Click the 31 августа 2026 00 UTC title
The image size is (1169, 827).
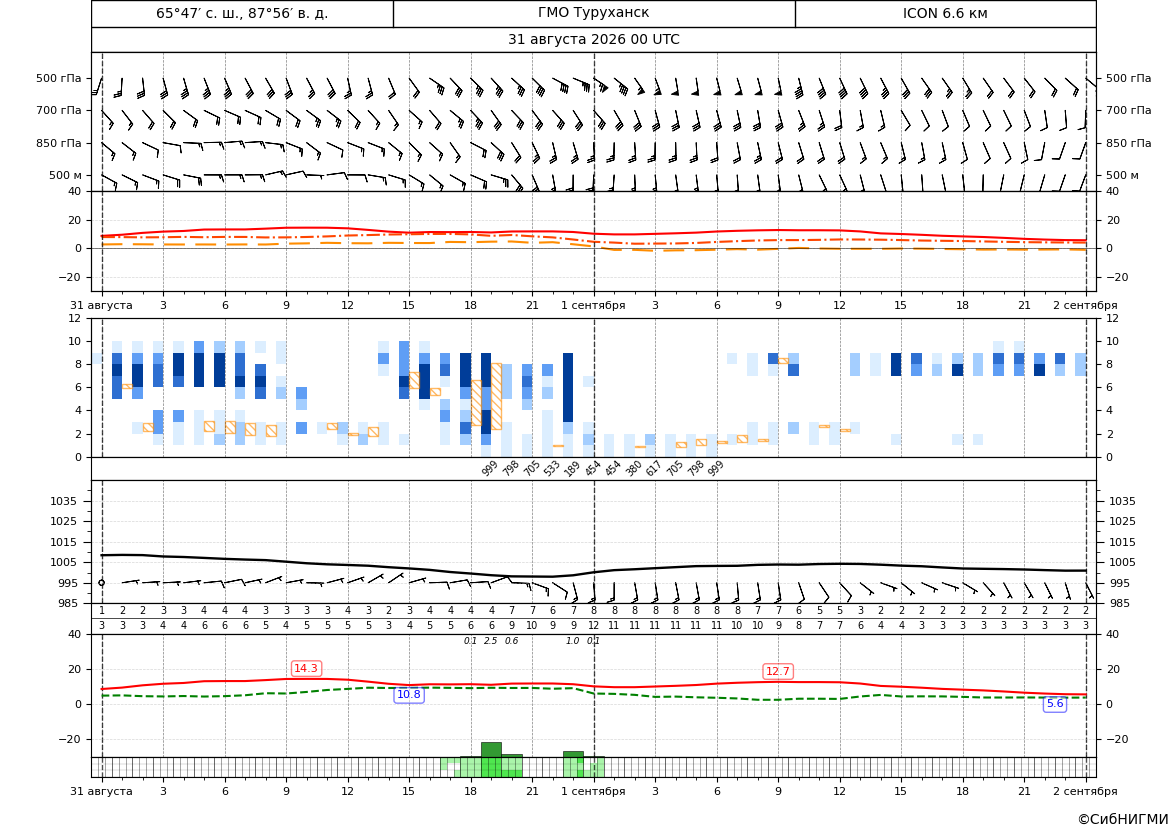coord(593,40)
